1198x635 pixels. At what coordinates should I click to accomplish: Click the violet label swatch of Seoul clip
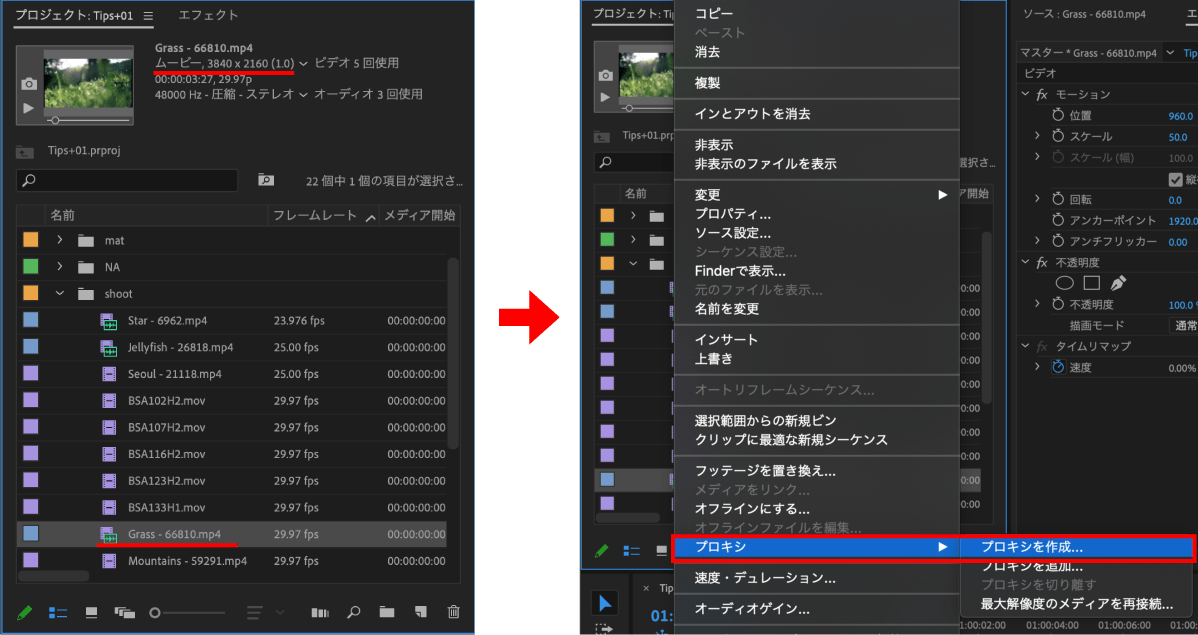click(31, 374)
